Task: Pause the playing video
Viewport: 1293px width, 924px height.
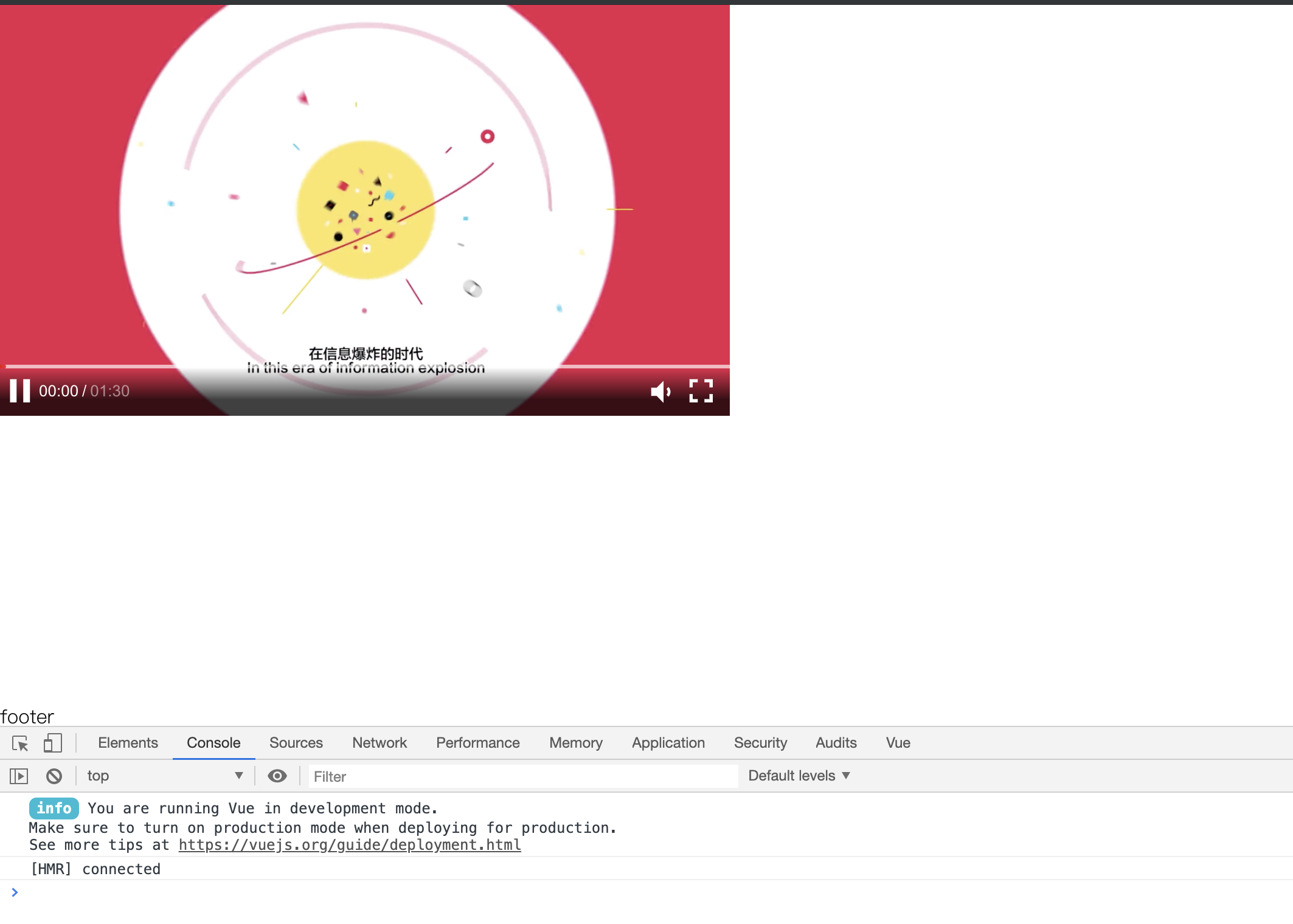Action: click(x=20, y=391)
